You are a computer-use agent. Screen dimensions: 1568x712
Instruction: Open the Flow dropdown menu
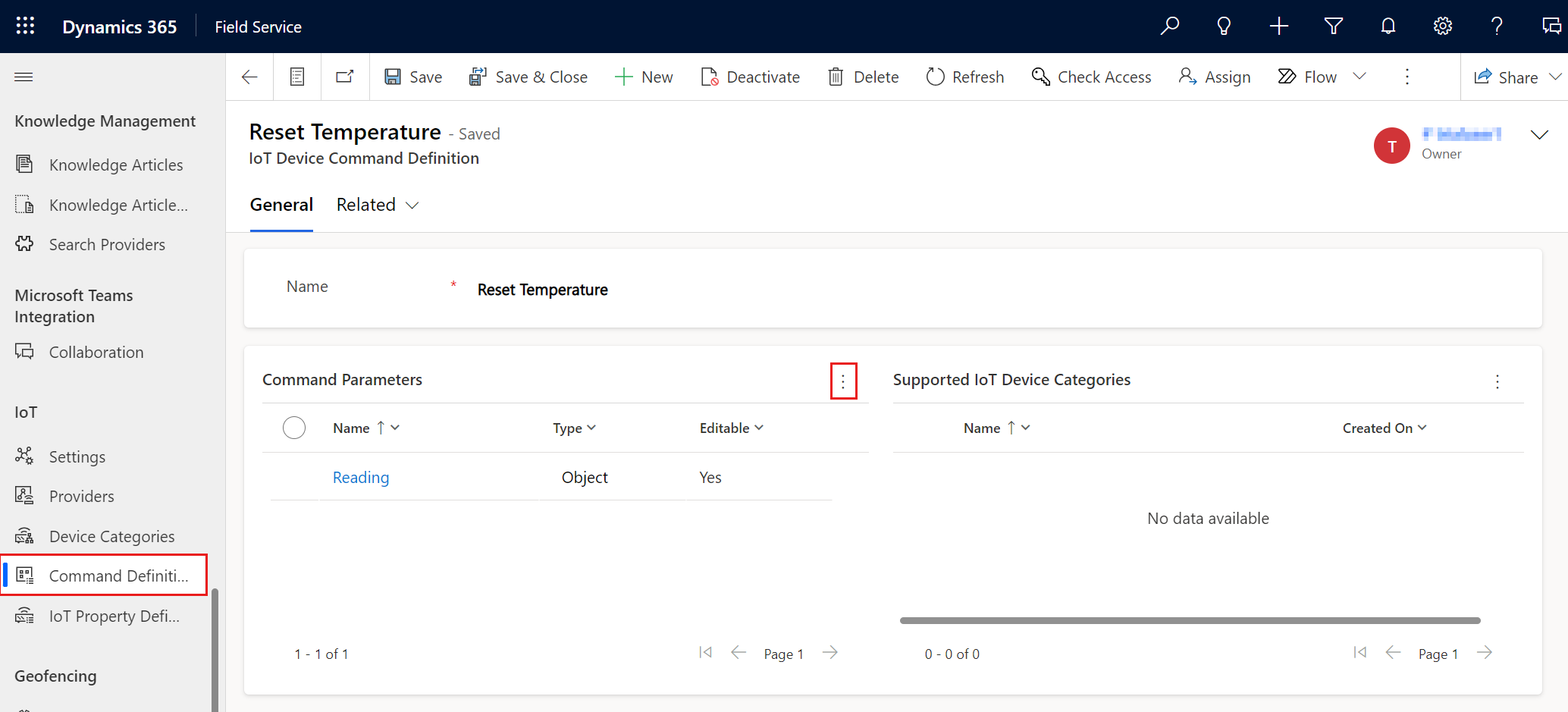pyautogui.click(x=1361, y=76)
